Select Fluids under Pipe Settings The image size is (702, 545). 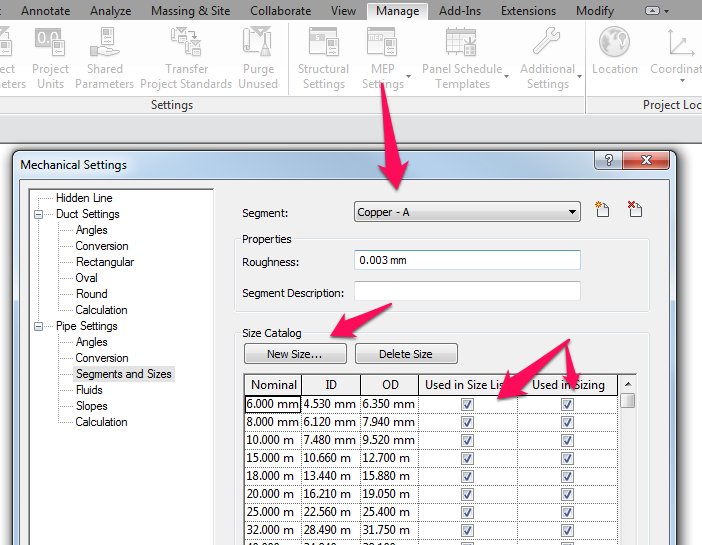[x=89, y=390]
